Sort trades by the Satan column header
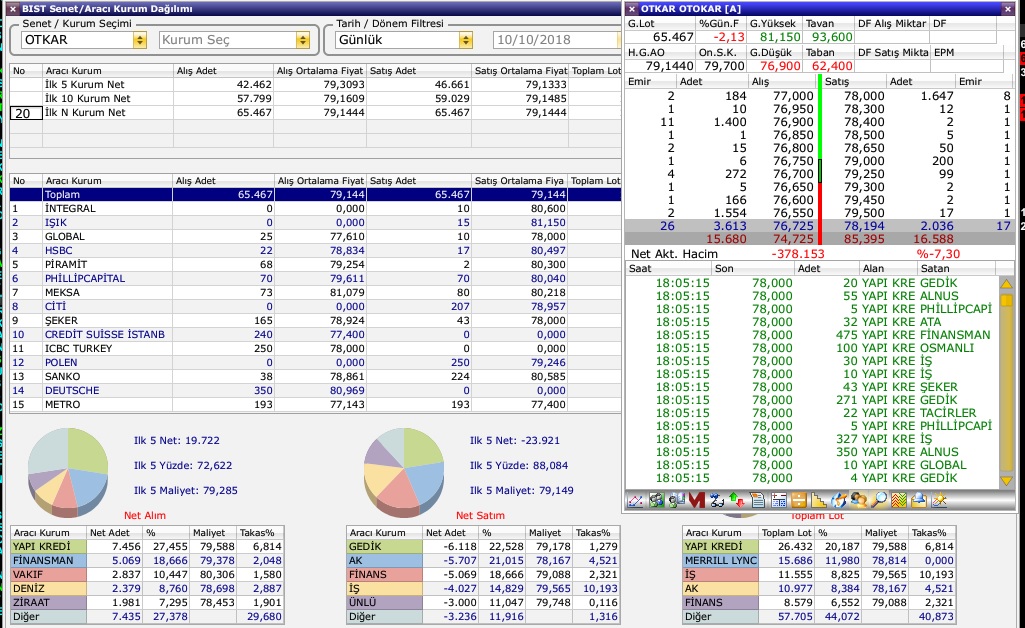The height and width of the screenshot is (628, 1025). tap(956, 269)
